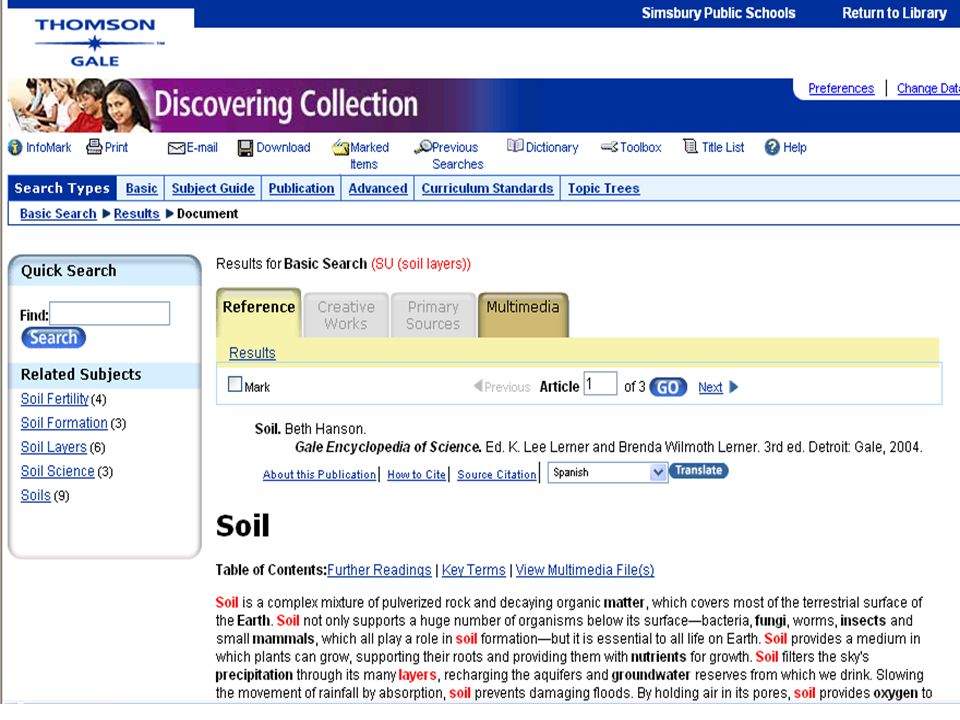Switch to the Multimedia tab
Screen dimensions: 960x720
pos(523,315)
